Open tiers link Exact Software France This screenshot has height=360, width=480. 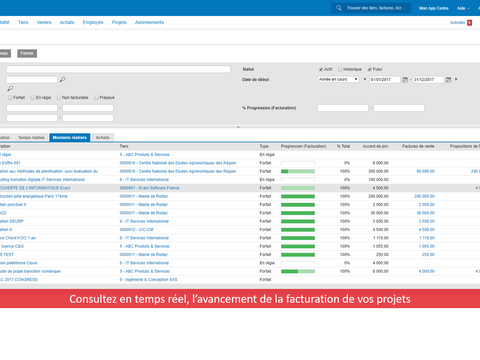149,188
